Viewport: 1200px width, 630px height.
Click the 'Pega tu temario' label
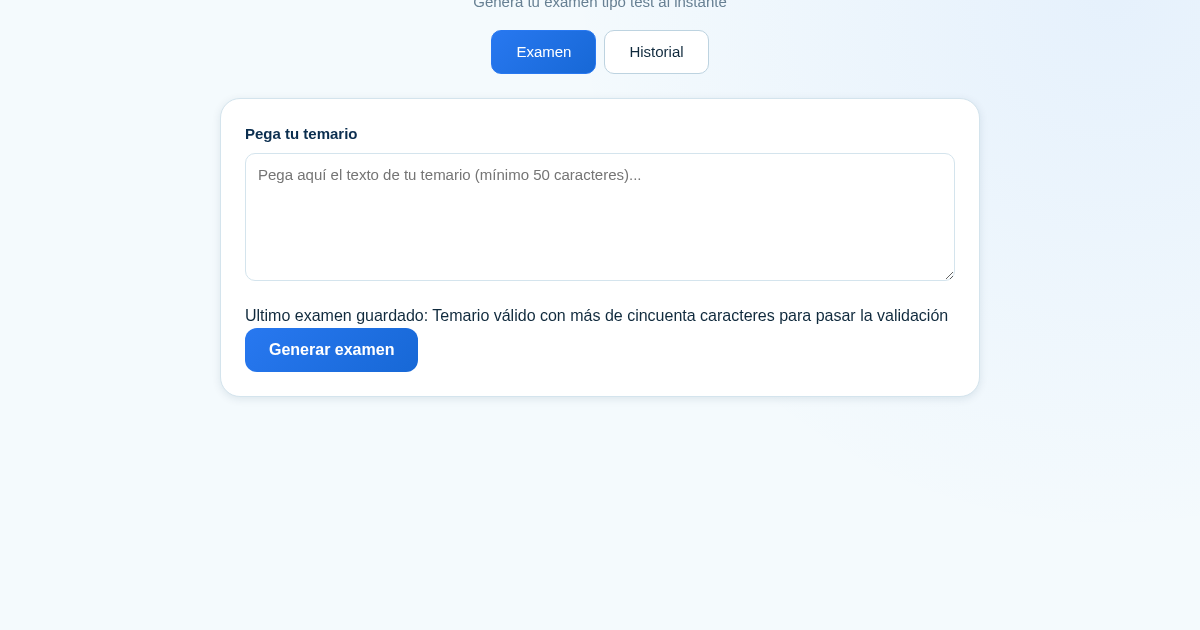301,134
